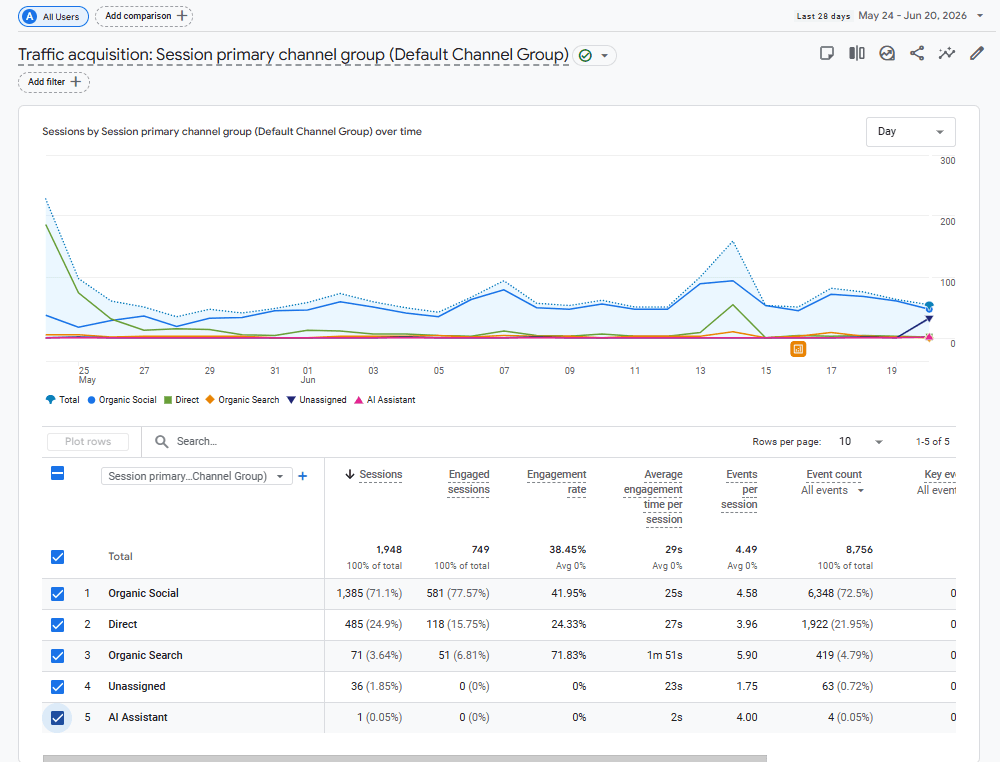Uncheck the AI Assistant row checkbox
This screenshot has height=762, width=1000.
(x=57, y=717)
